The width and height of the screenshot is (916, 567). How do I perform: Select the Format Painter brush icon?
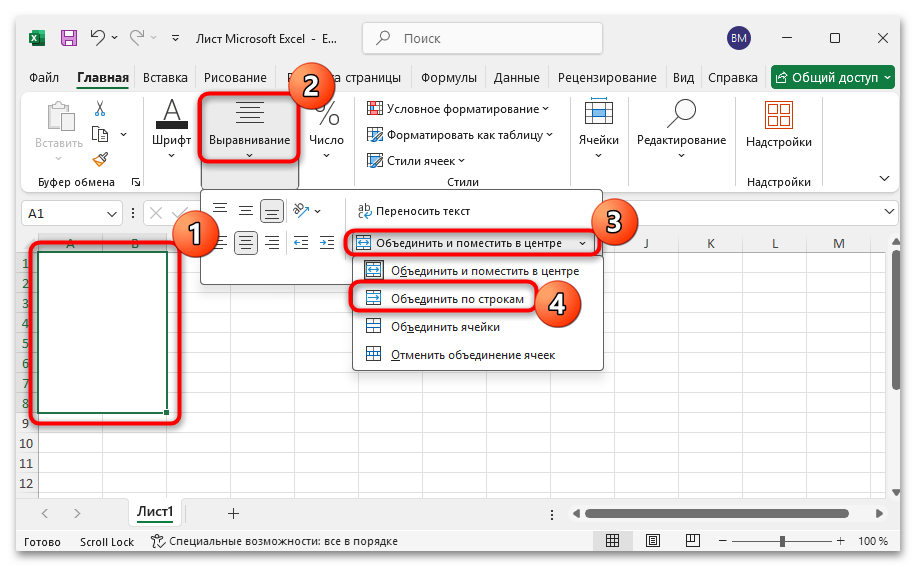click(100, 159)
